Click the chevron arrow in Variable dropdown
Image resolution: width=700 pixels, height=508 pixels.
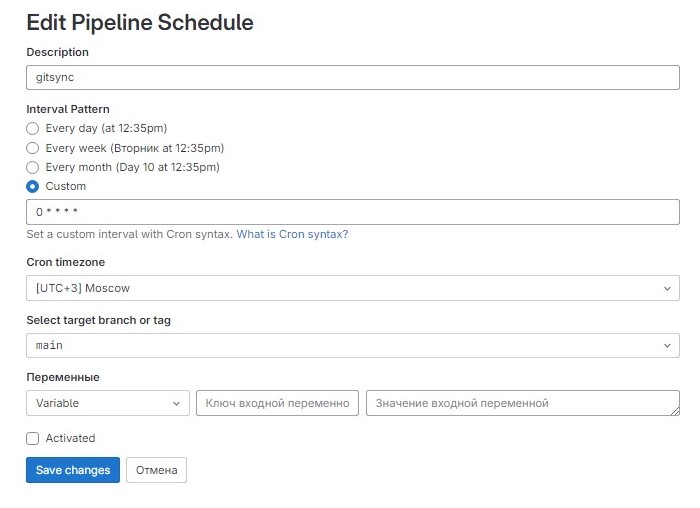(176, 404)
